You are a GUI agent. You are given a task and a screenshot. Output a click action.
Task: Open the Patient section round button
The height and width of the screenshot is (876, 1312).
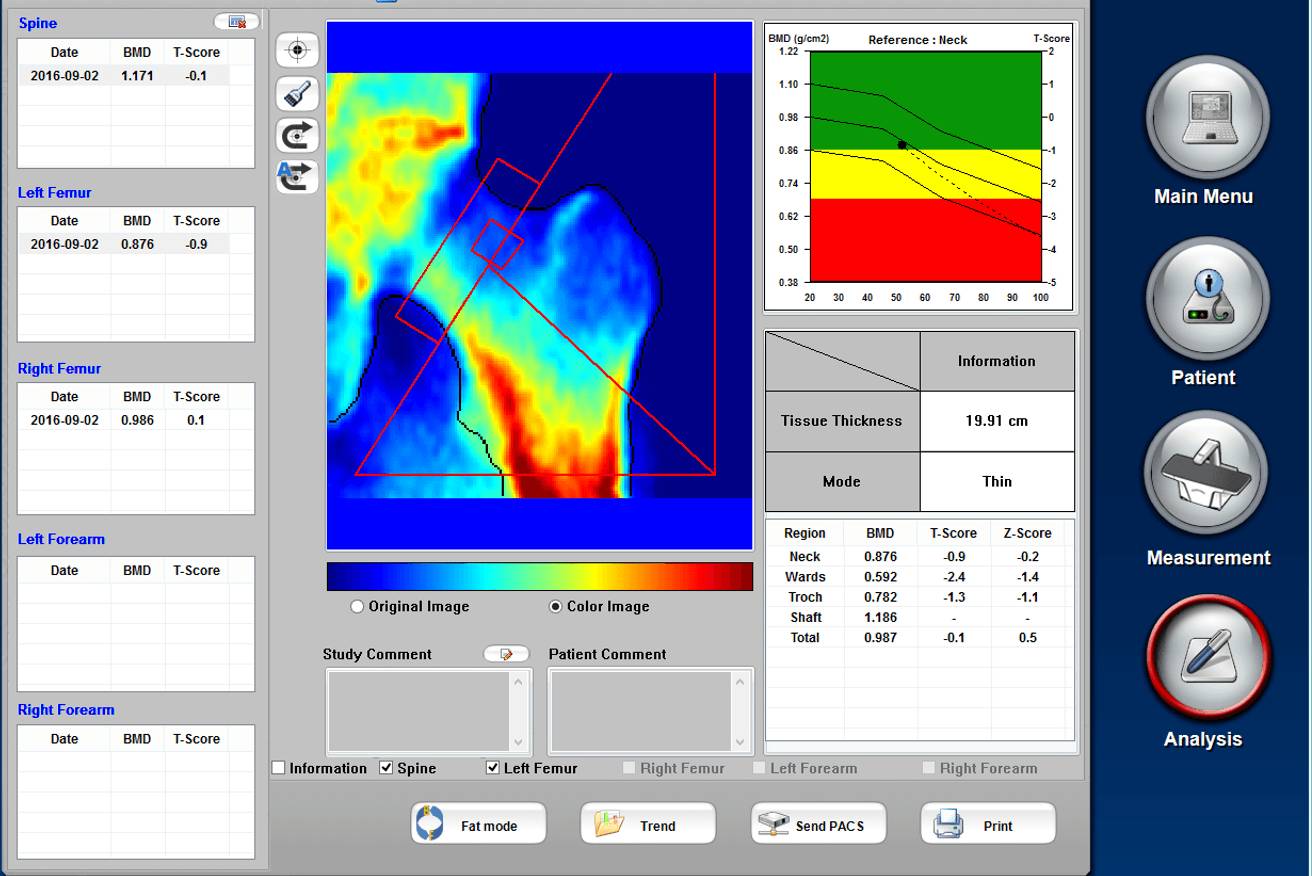pyautogui.click(x=1207, y=299)
